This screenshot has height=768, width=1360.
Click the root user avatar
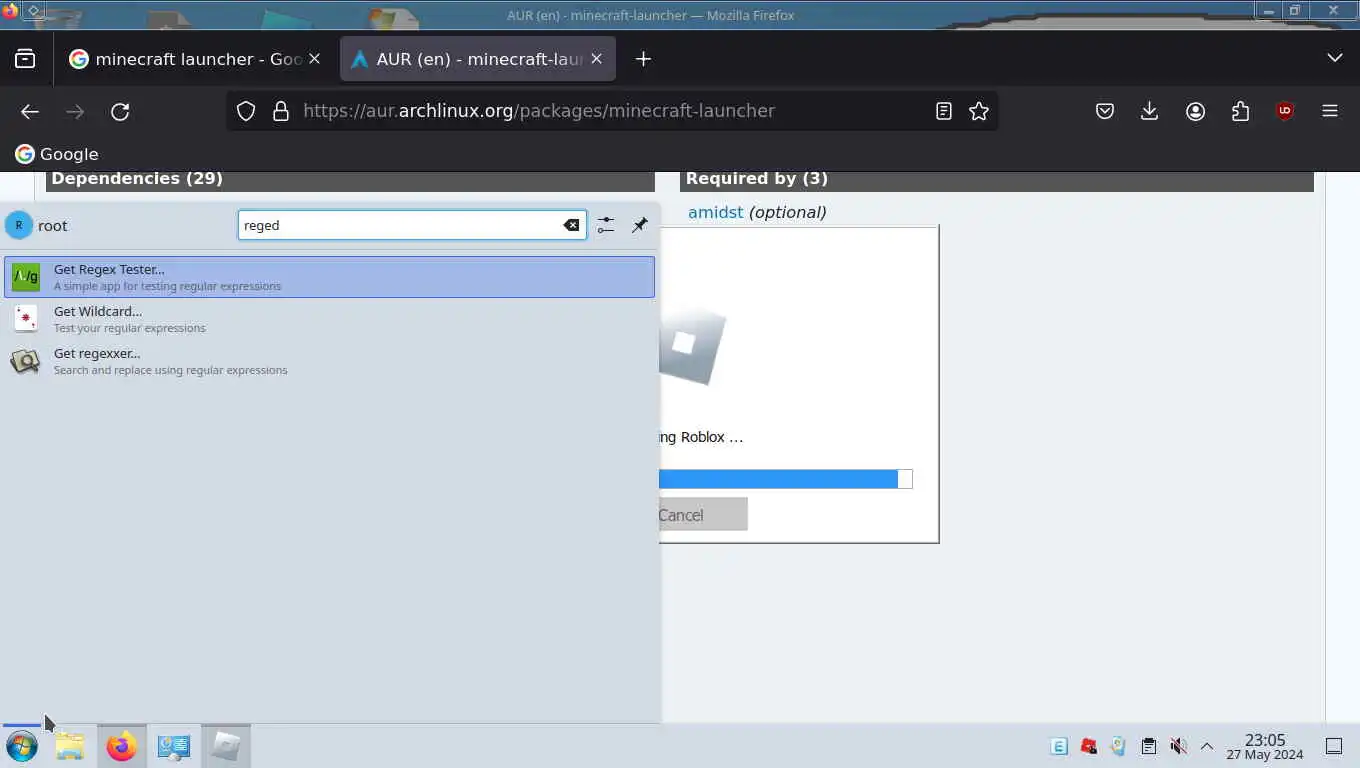click(x=18, y=225)
